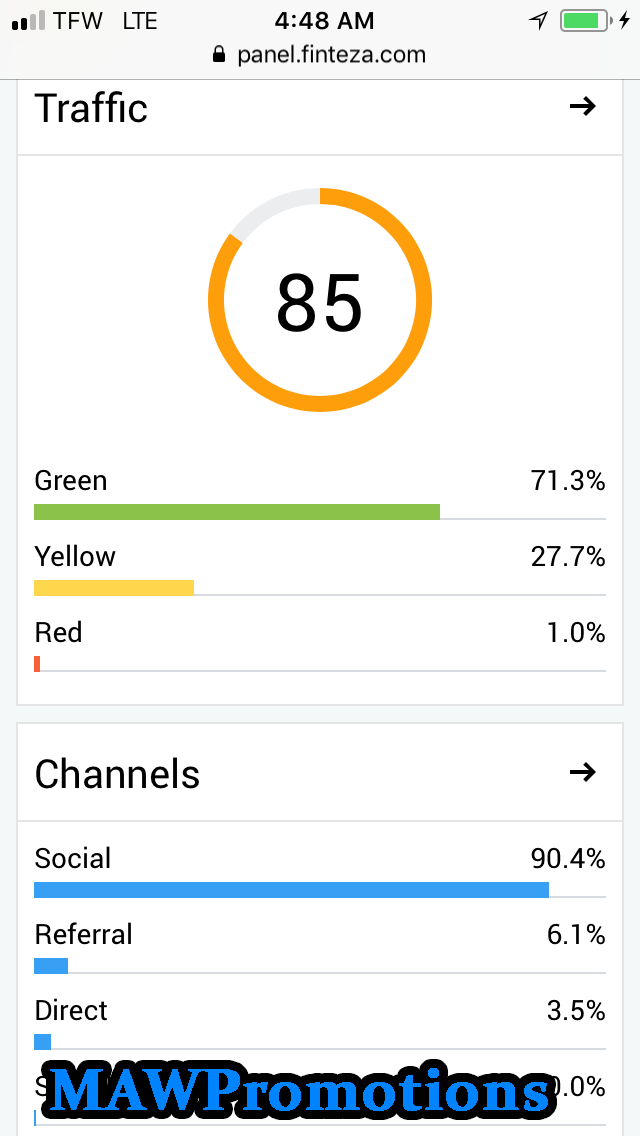Open Traffic details arrow
The width and height of the screenshot is (640, 1136).
coord(582,106)
